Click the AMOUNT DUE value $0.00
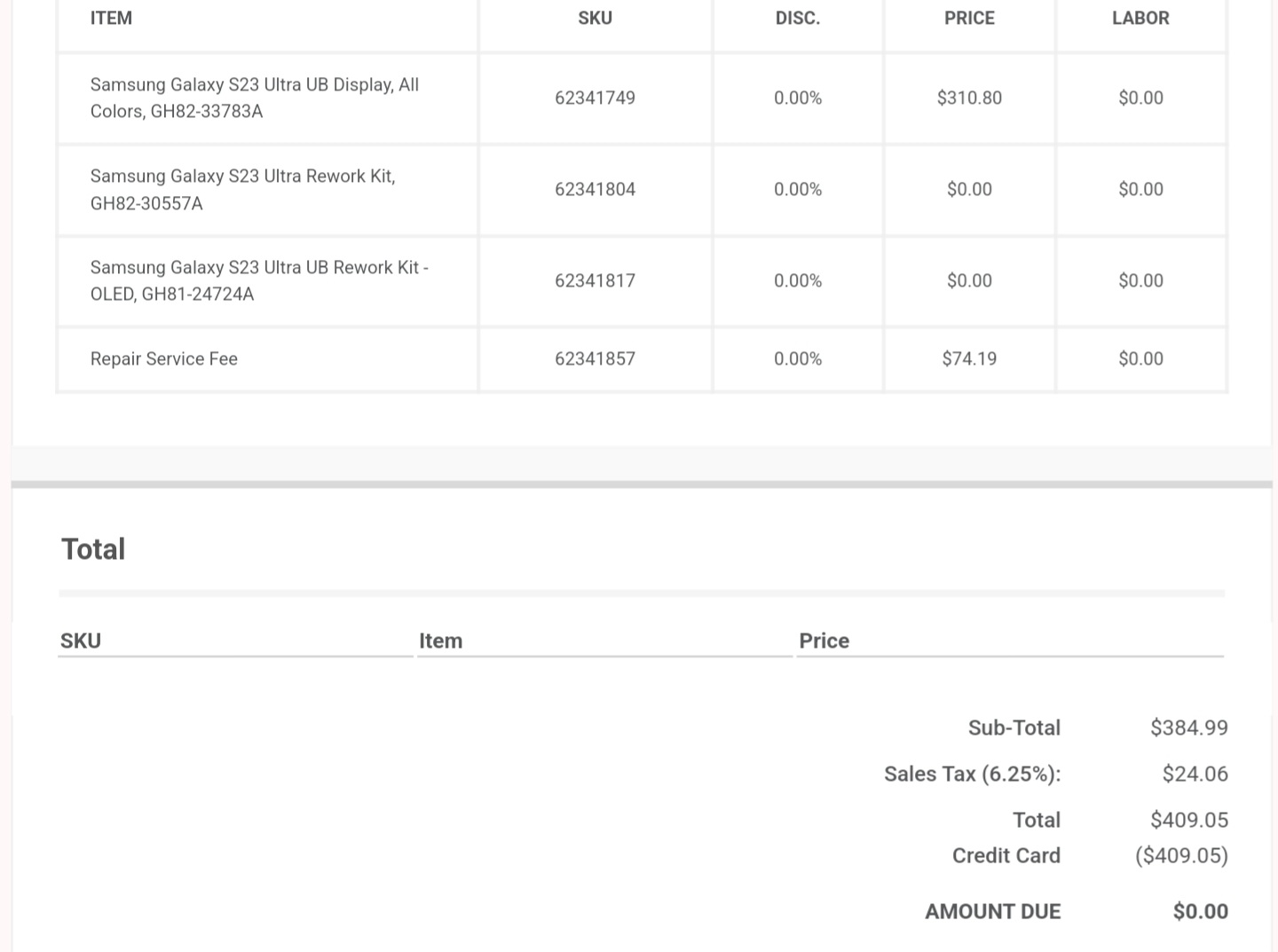The image size is (1278, 952). (x=1200, y=911)
